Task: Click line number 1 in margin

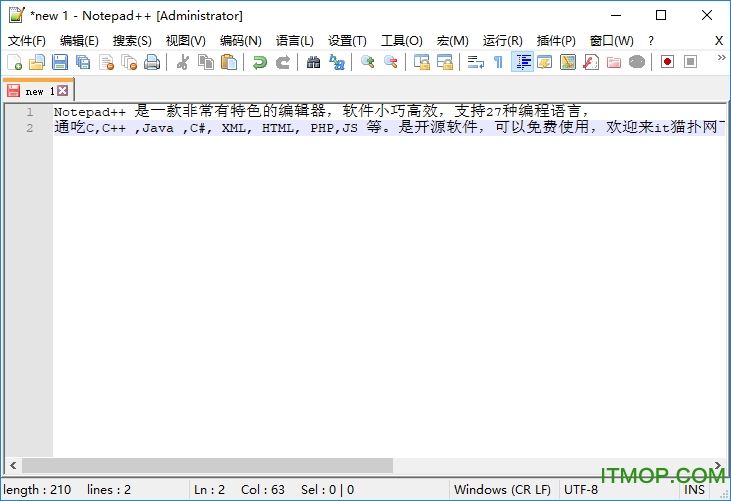Action: tap(30, 112)
